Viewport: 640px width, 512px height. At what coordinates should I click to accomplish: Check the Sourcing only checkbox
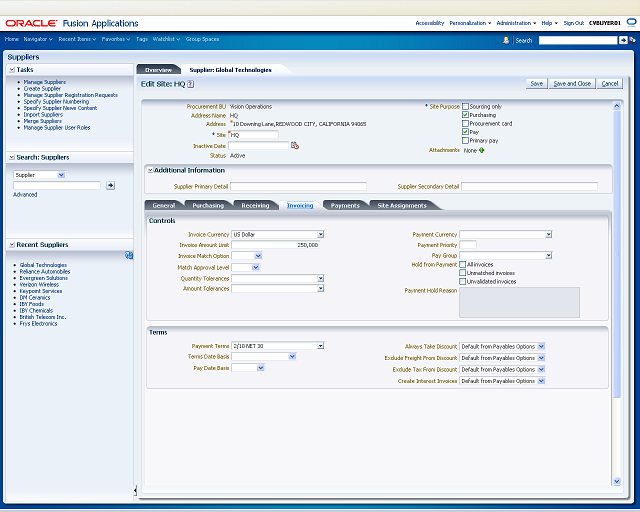click(465, 107)
